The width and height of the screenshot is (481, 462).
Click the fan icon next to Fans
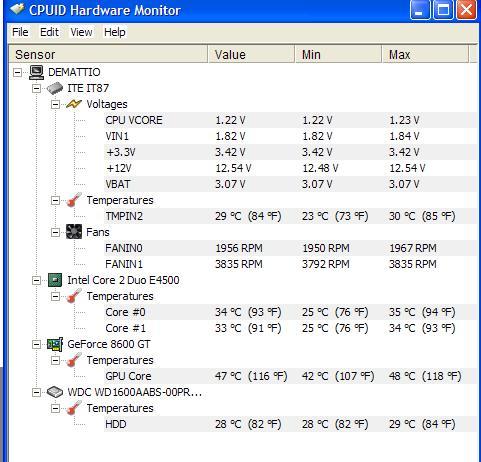coord(74,232)
